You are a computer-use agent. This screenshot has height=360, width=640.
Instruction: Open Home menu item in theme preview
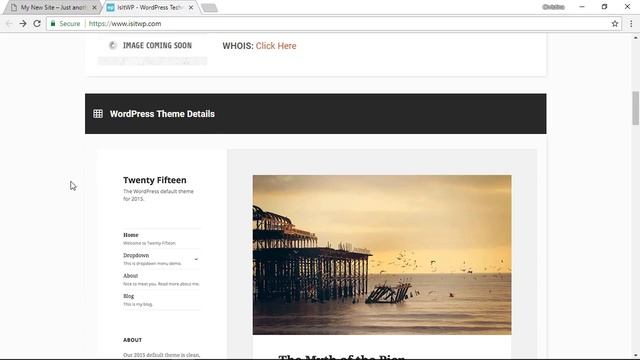(x=131, y=235)
